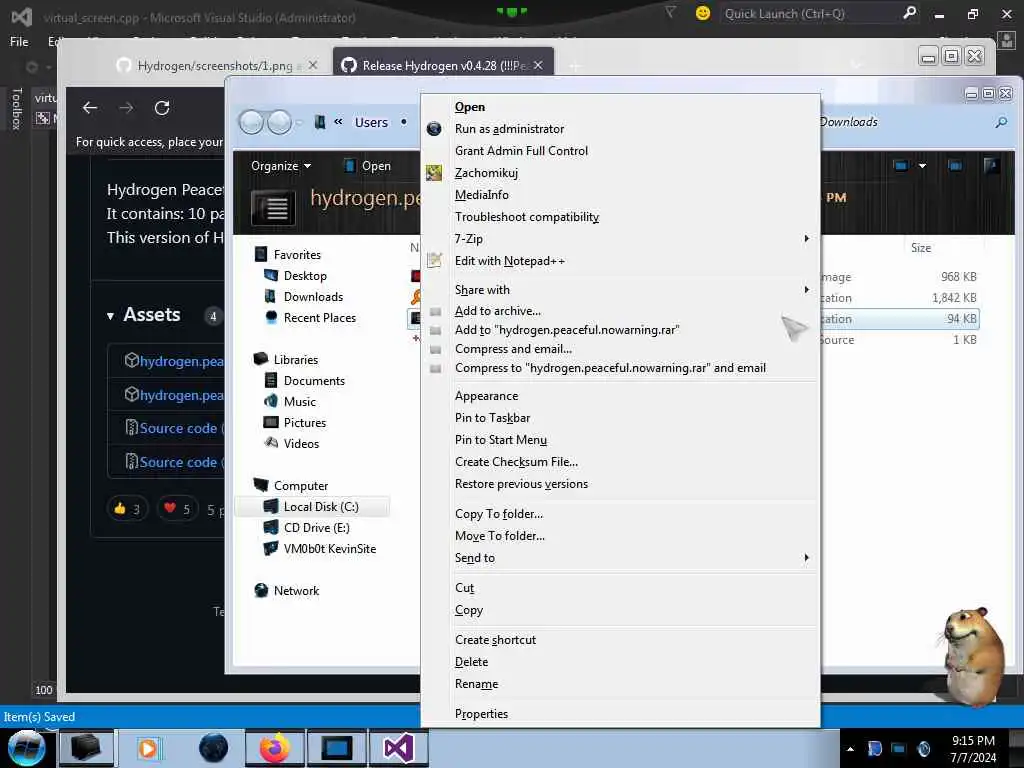Click Visual Studio icon on taskbar
The image size is (1024, 768).
click(398, 748)
